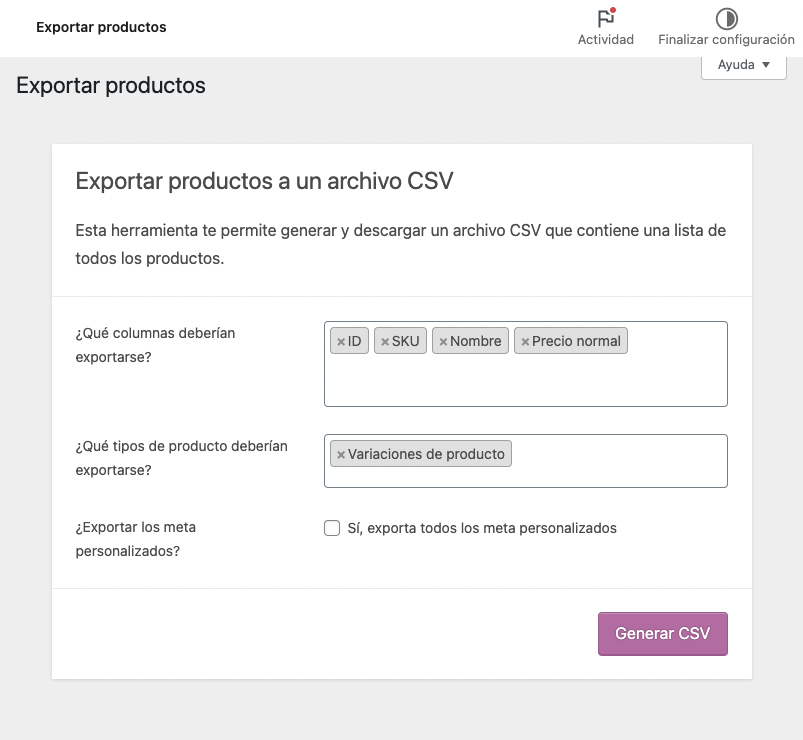The image size is (803, 740).
Task: Select the Precio normal tag label
Action: tap(576, 341)
